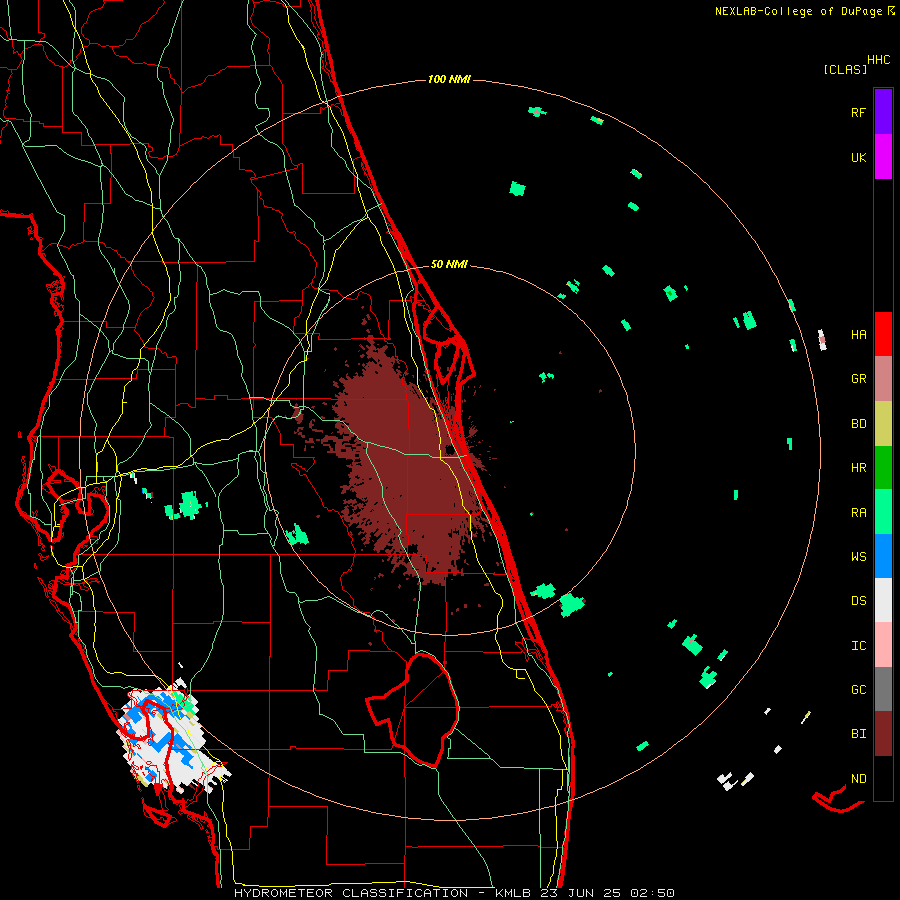Click the HR legend label
Screen dimensions: 900x900
[x=858, y=468]
